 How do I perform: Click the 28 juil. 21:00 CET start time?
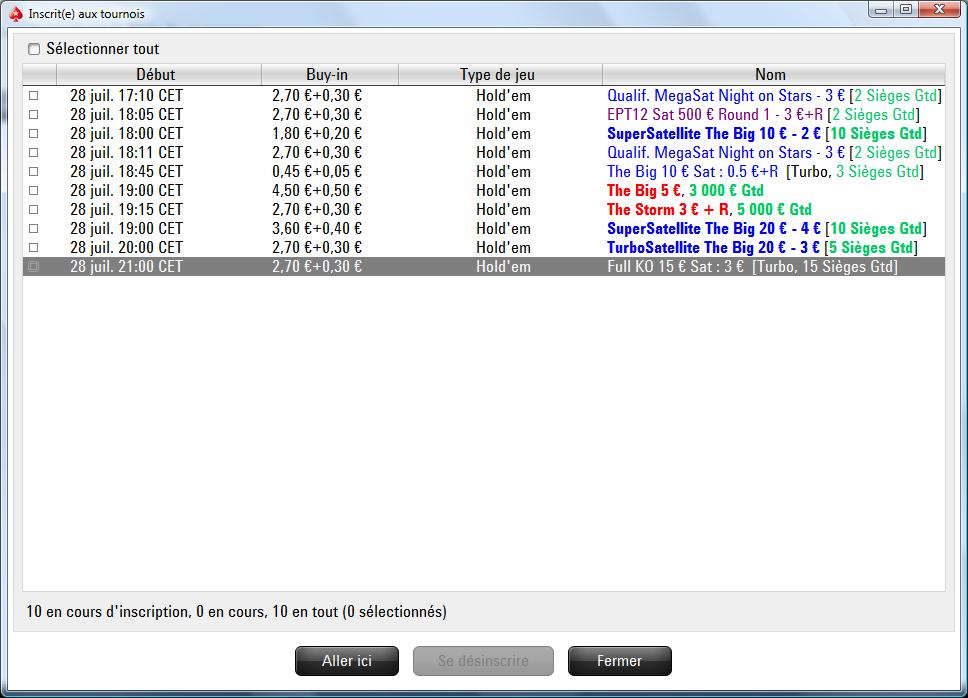pyautogui.click(x=127, y=267)
